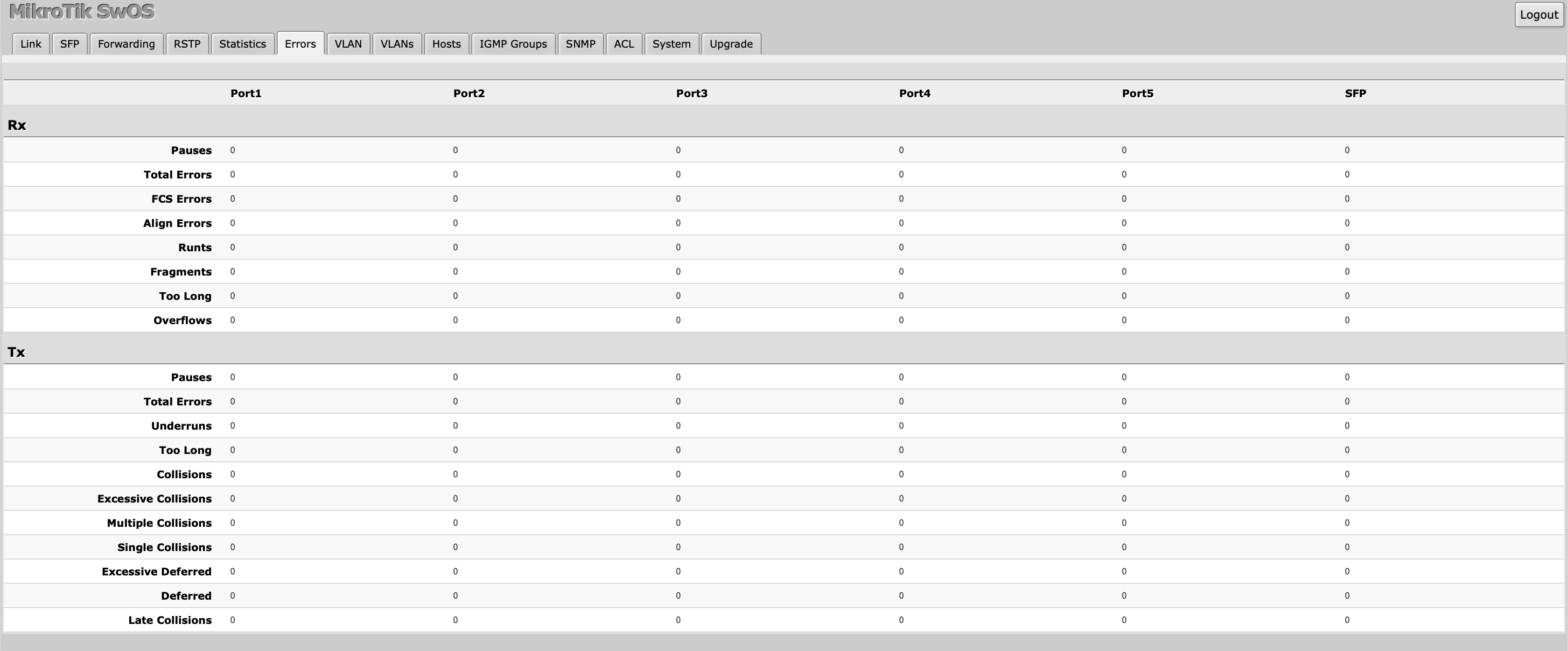Click the FCS Errors row label
This screenshot has height=651, width=1568.
point(182,199)
